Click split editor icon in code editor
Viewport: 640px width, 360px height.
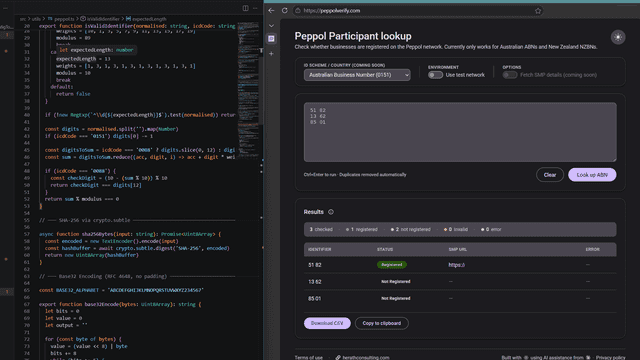coord(245,8)
